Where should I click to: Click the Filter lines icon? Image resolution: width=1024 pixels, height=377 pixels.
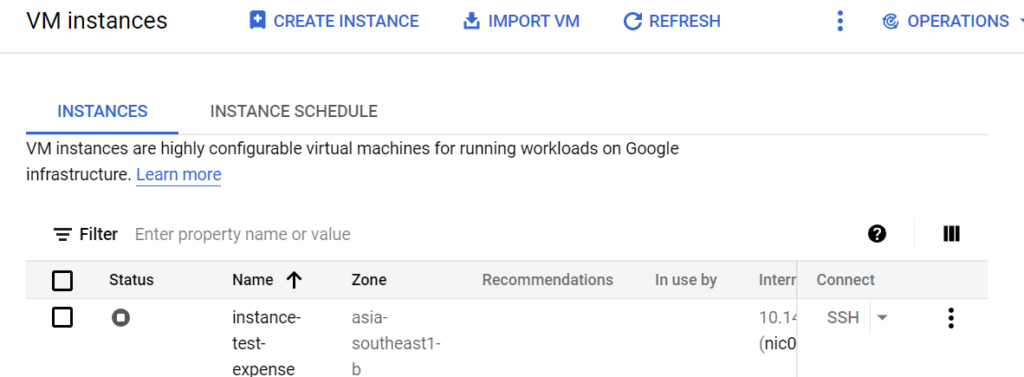63,234
